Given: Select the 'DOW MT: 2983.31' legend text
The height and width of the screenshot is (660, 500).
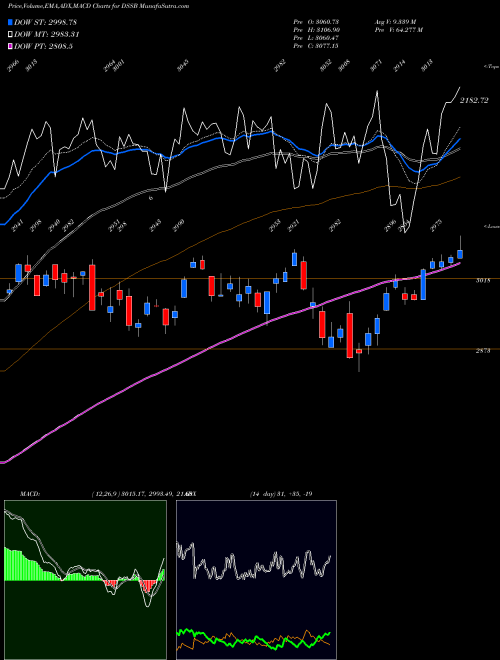Looking at the screenshot, I should (x=47, y=34).
